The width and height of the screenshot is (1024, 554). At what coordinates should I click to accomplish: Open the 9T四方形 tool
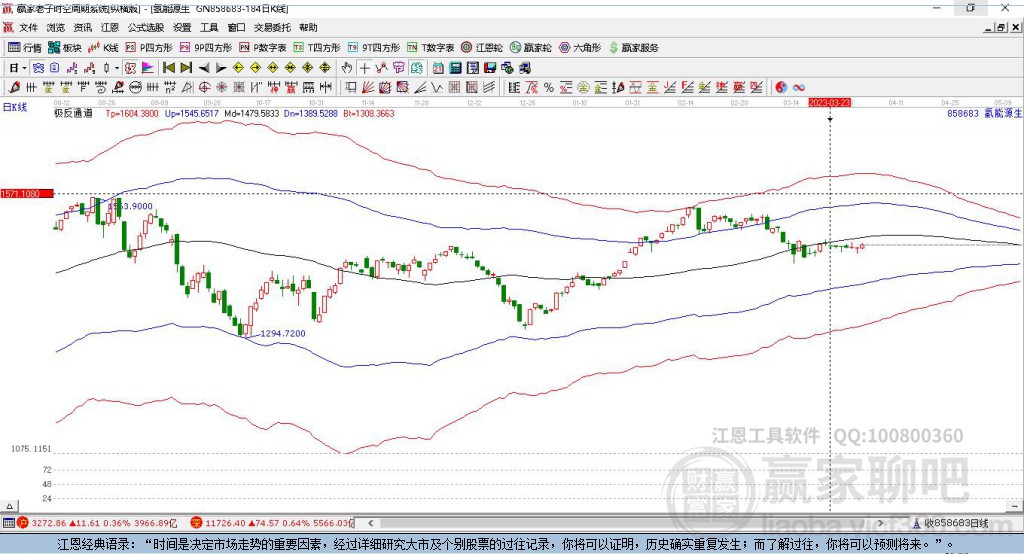[x=374, y=48]
